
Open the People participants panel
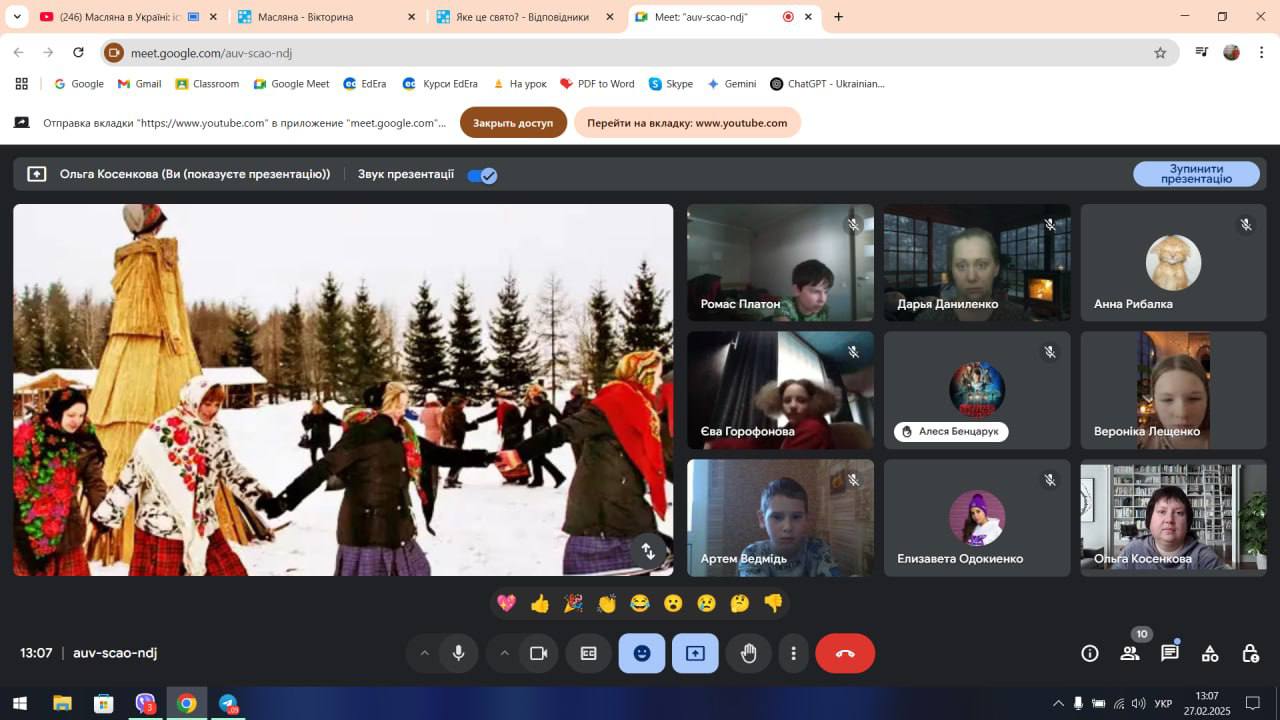click(1130, 653)
